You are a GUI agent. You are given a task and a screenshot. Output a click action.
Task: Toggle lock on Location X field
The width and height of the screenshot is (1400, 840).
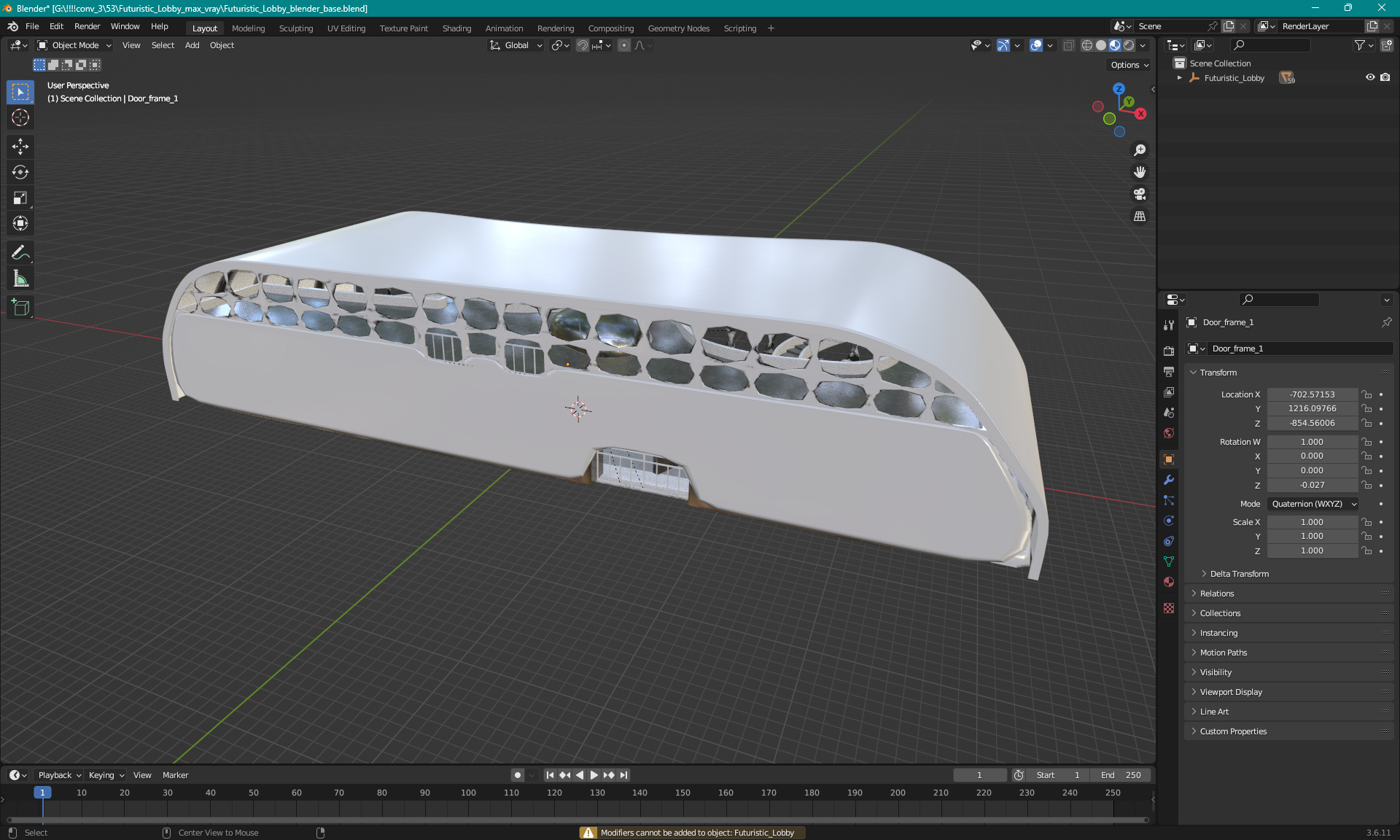1367,394
